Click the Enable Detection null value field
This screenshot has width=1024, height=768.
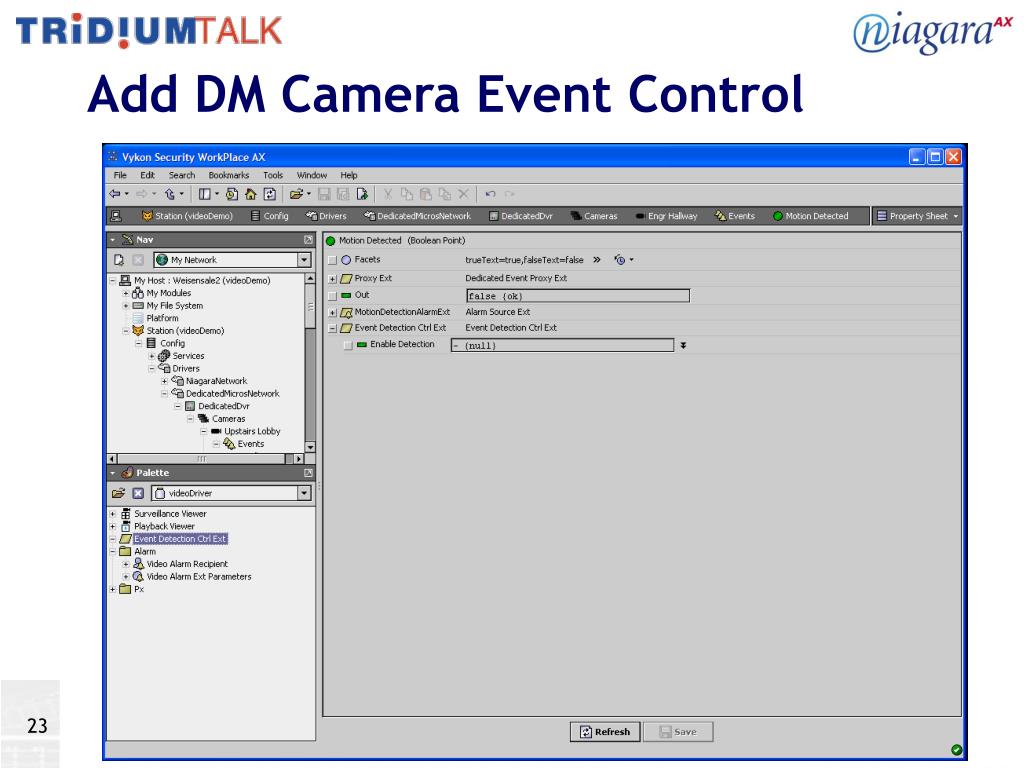tap(562, 345)
